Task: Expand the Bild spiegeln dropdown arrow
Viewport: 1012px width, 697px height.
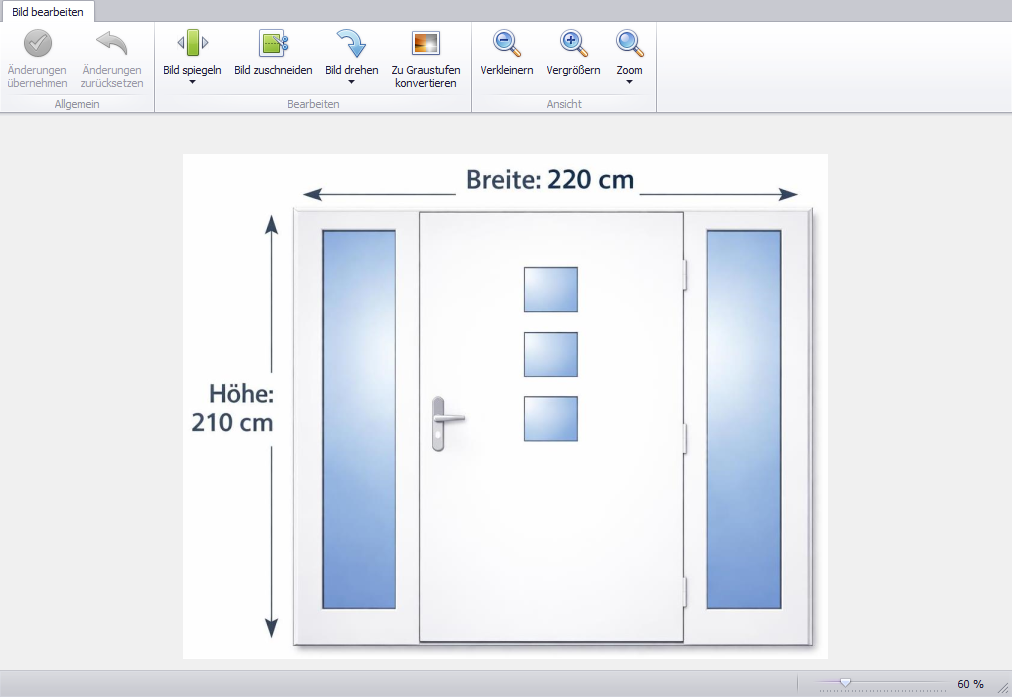Action: (192, 83)
